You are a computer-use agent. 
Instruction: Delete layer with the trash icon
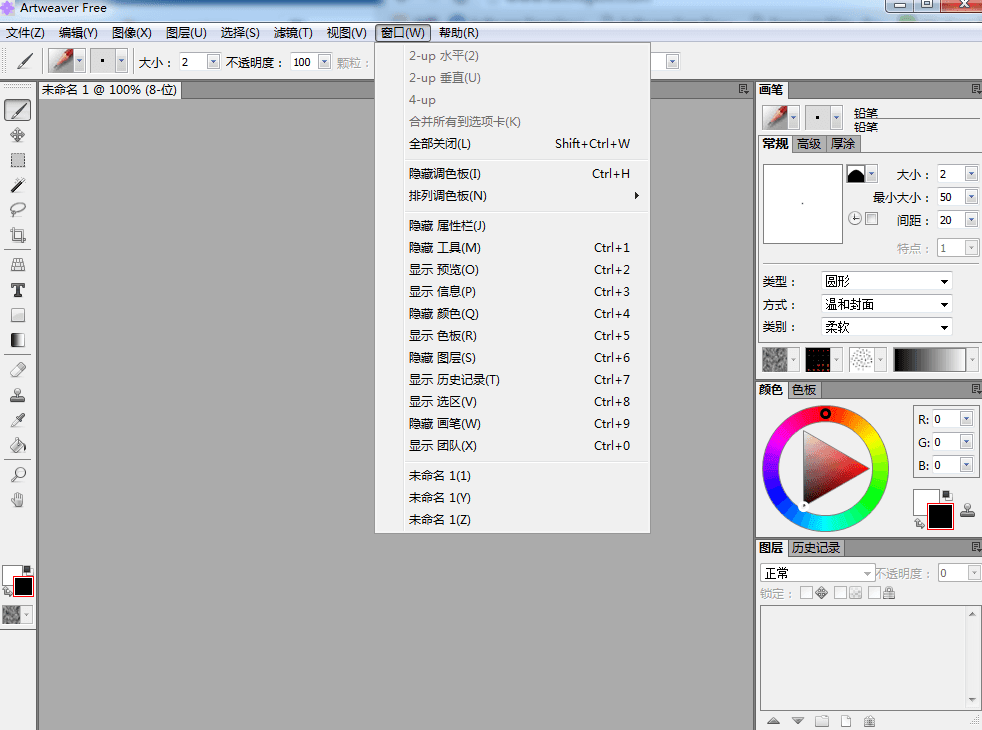[x=869, y=721]
